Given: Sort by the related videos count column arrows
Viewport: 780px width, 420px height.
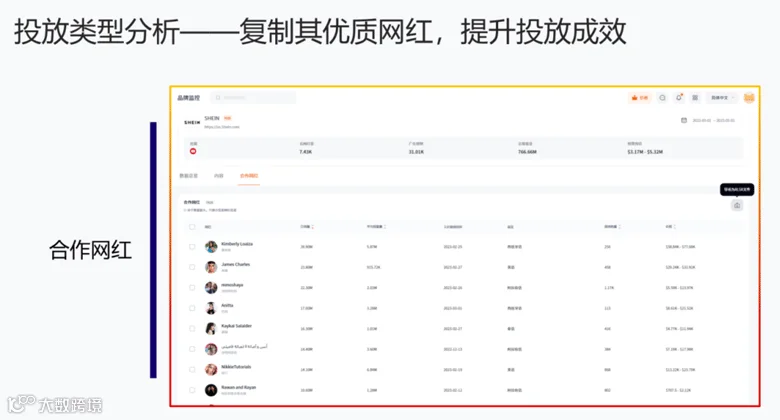Looking at the screenshot, I should coord(619,227).
